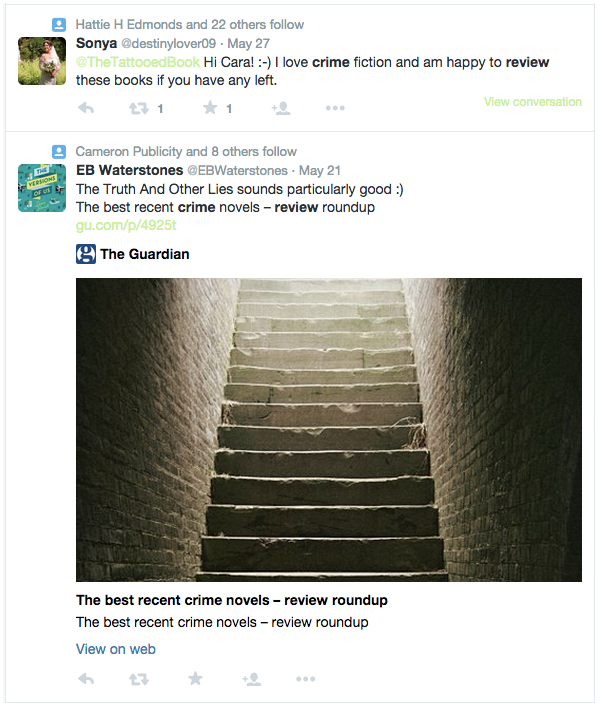Open more options on Sonya's tweet

click(x=335, y=108)
